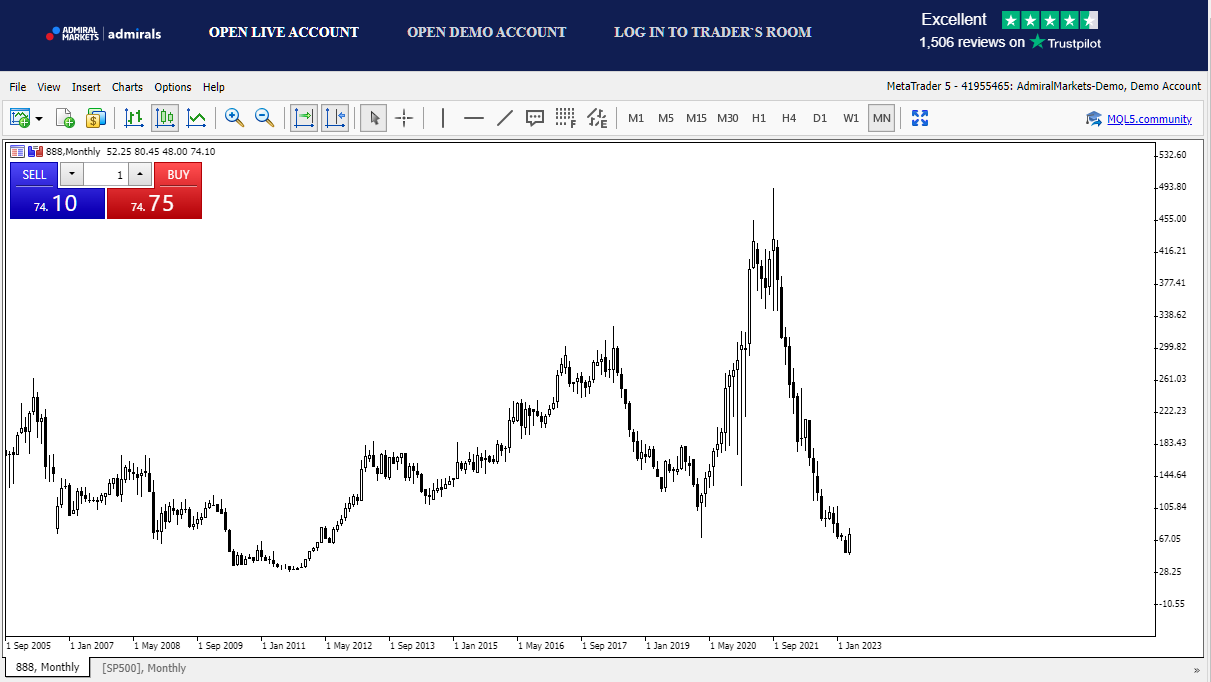Switch chart to bar chart
The image size is (1211, 682).
pyautogui.click(x=134, y=118)
